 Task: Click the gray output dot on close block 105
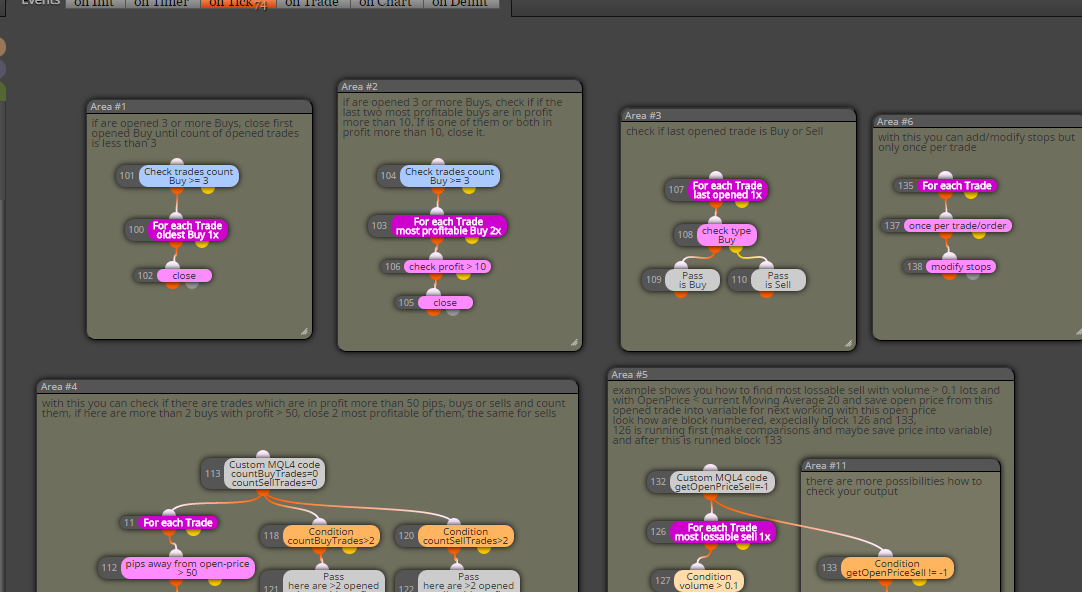(x=453, y=311)
